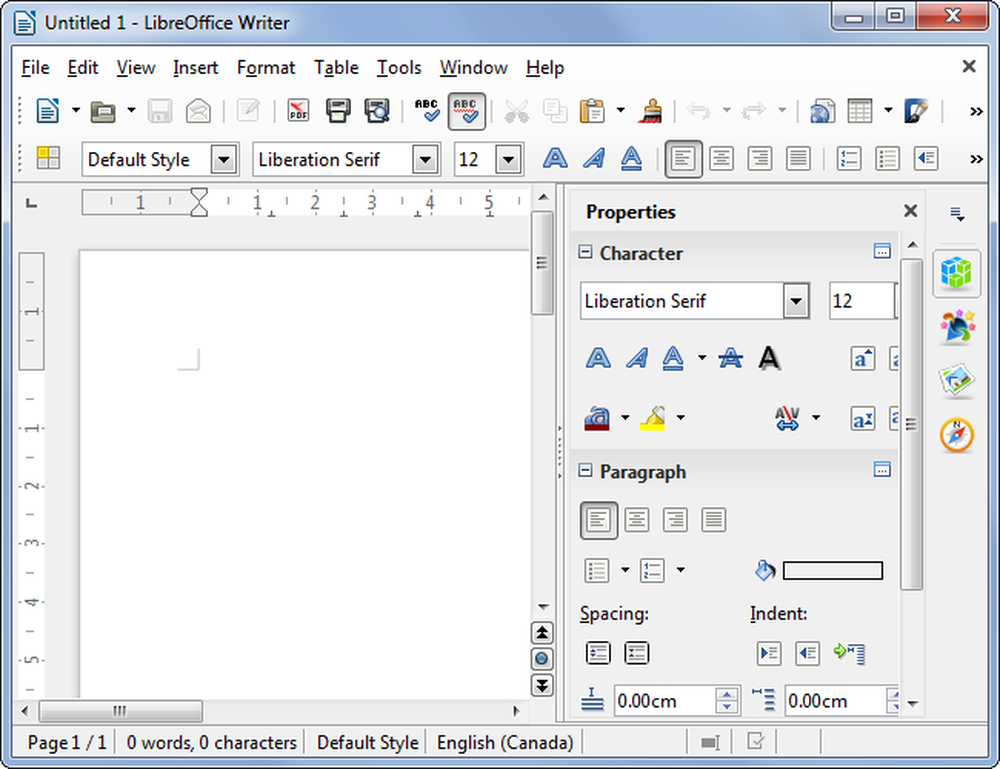Image resolution: width=1000 pixels, height=769 pixels.
Task: Click the Numbering icon in the formatting toolbar
Action: tap(849, 158)
